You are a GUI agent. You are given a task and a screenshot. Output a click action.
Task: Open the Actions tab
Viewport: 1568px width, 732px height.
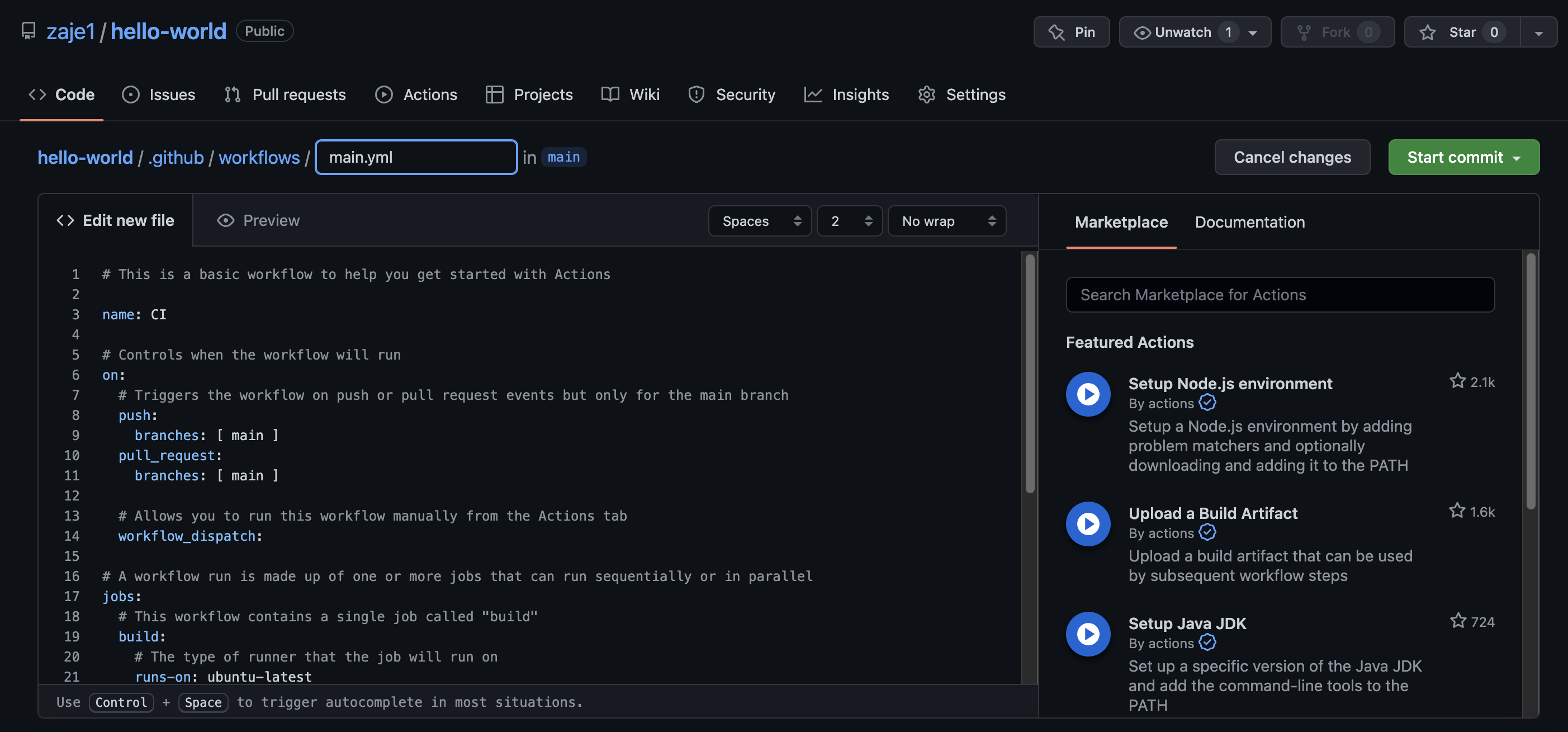coord(416,95)
